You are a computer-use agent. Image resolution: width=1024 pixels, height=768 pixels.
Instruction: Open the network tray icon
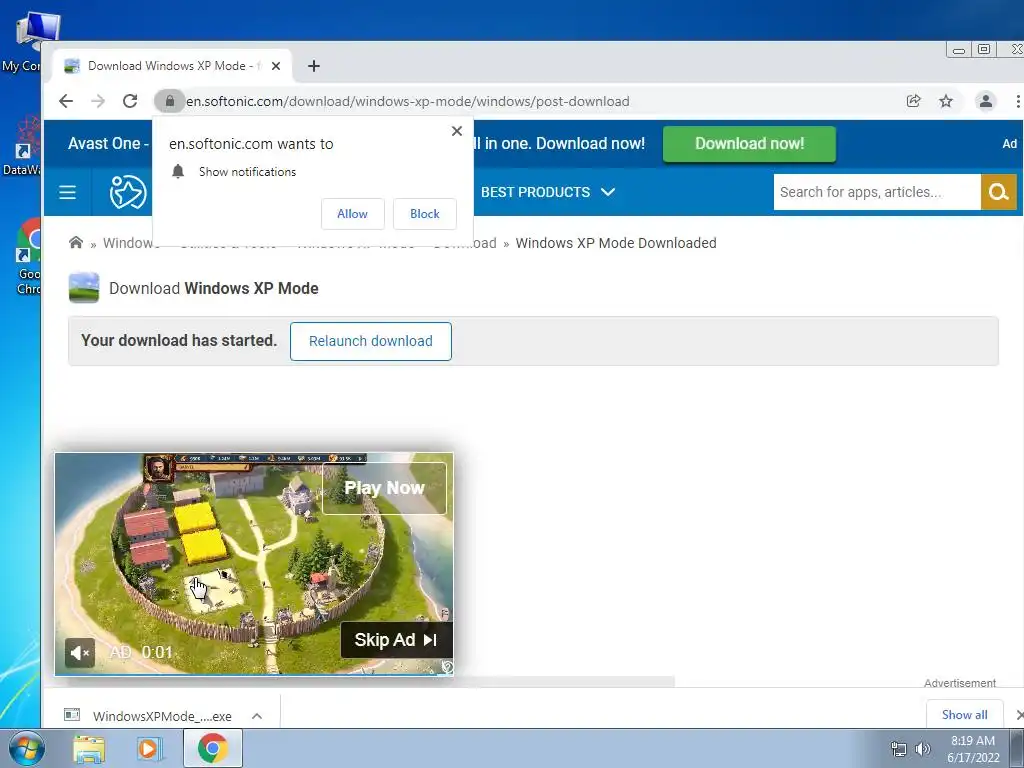click(x=899, y=749)
